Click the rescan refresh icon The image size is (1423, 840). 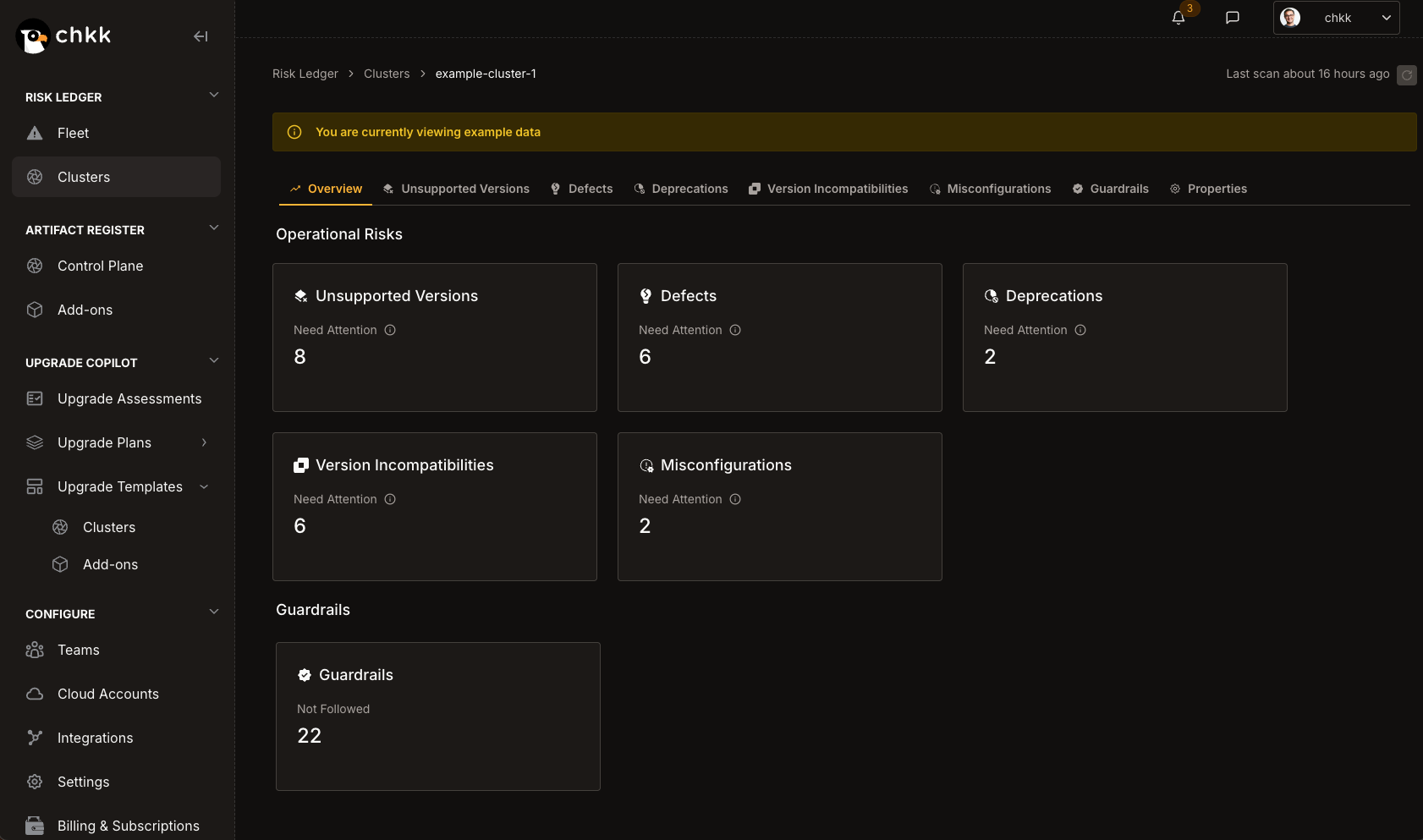click(x=1407, y=74)
